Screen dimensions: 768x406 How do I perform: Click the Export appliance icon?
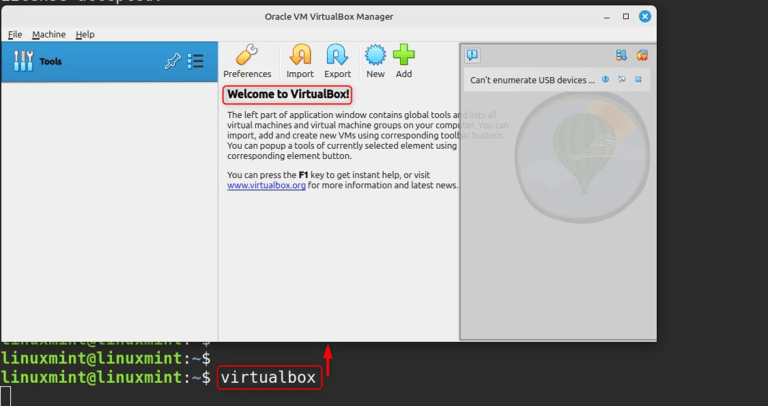coord(338,61)
